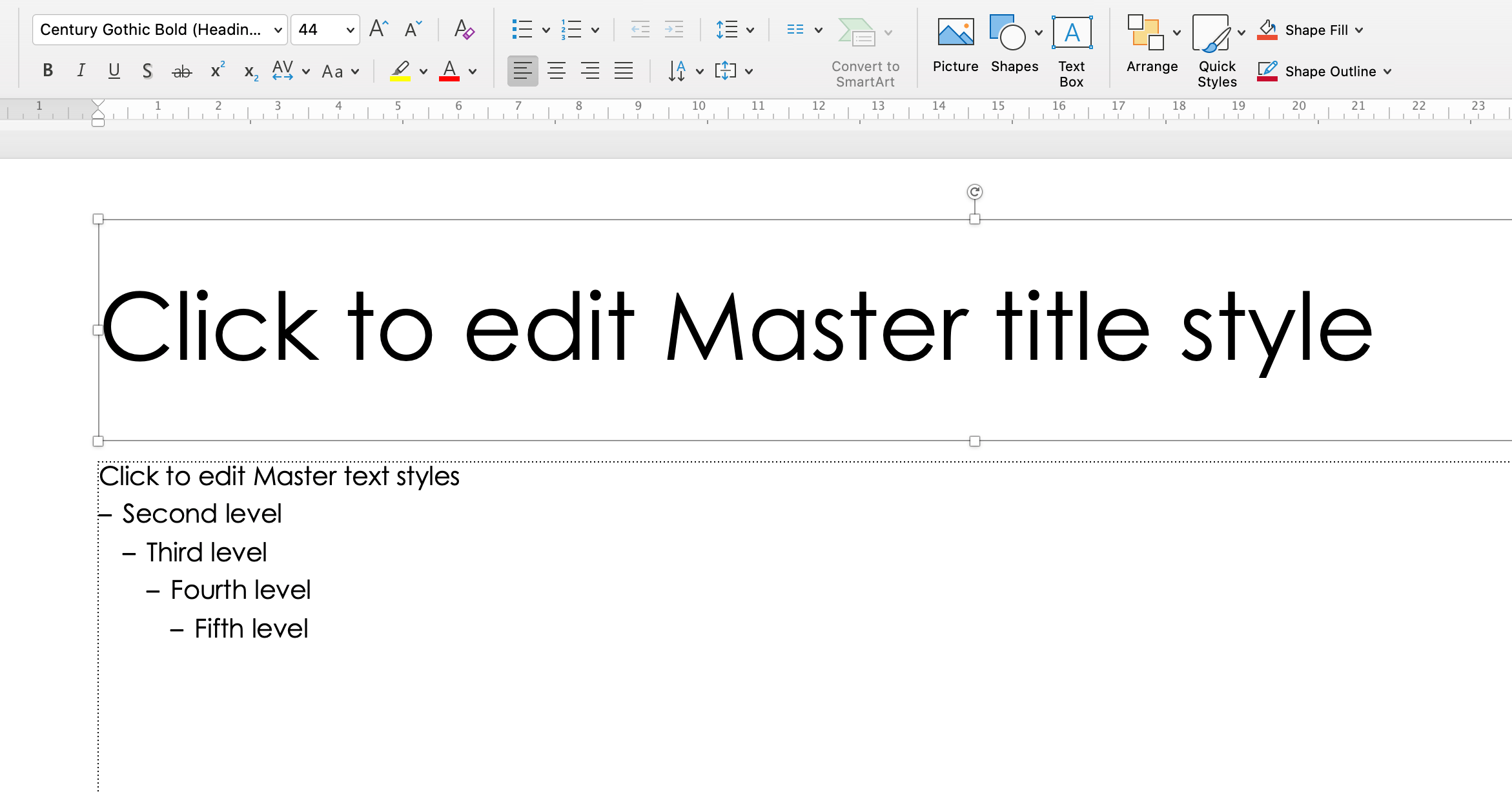Center align the text
Viewport: 1512px width, 792px height.
pyautogui.click(x=557, y=71)
